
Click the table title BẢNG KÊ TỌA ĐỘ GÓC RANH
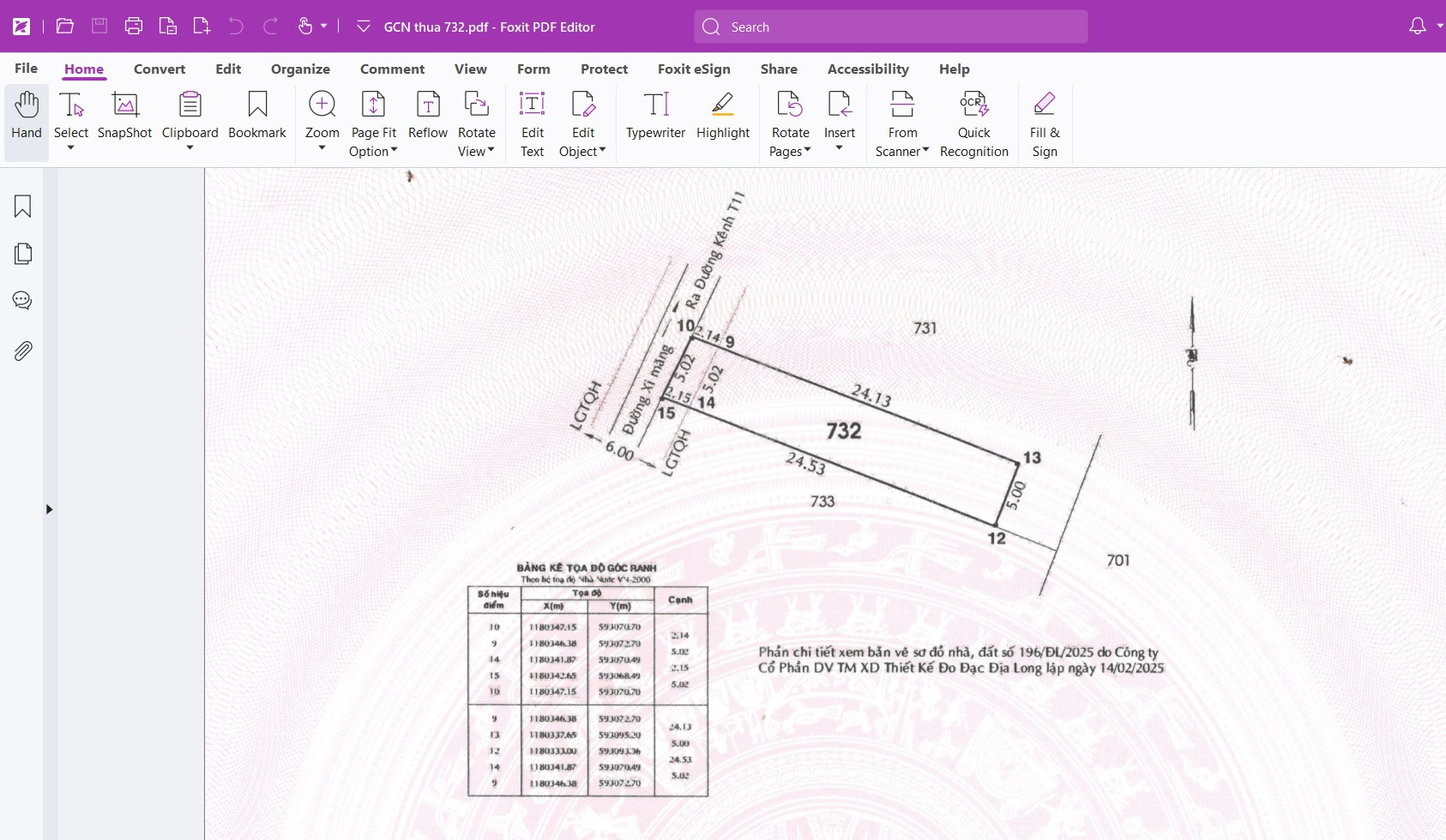pyautogui.click(x=587, y=567)
